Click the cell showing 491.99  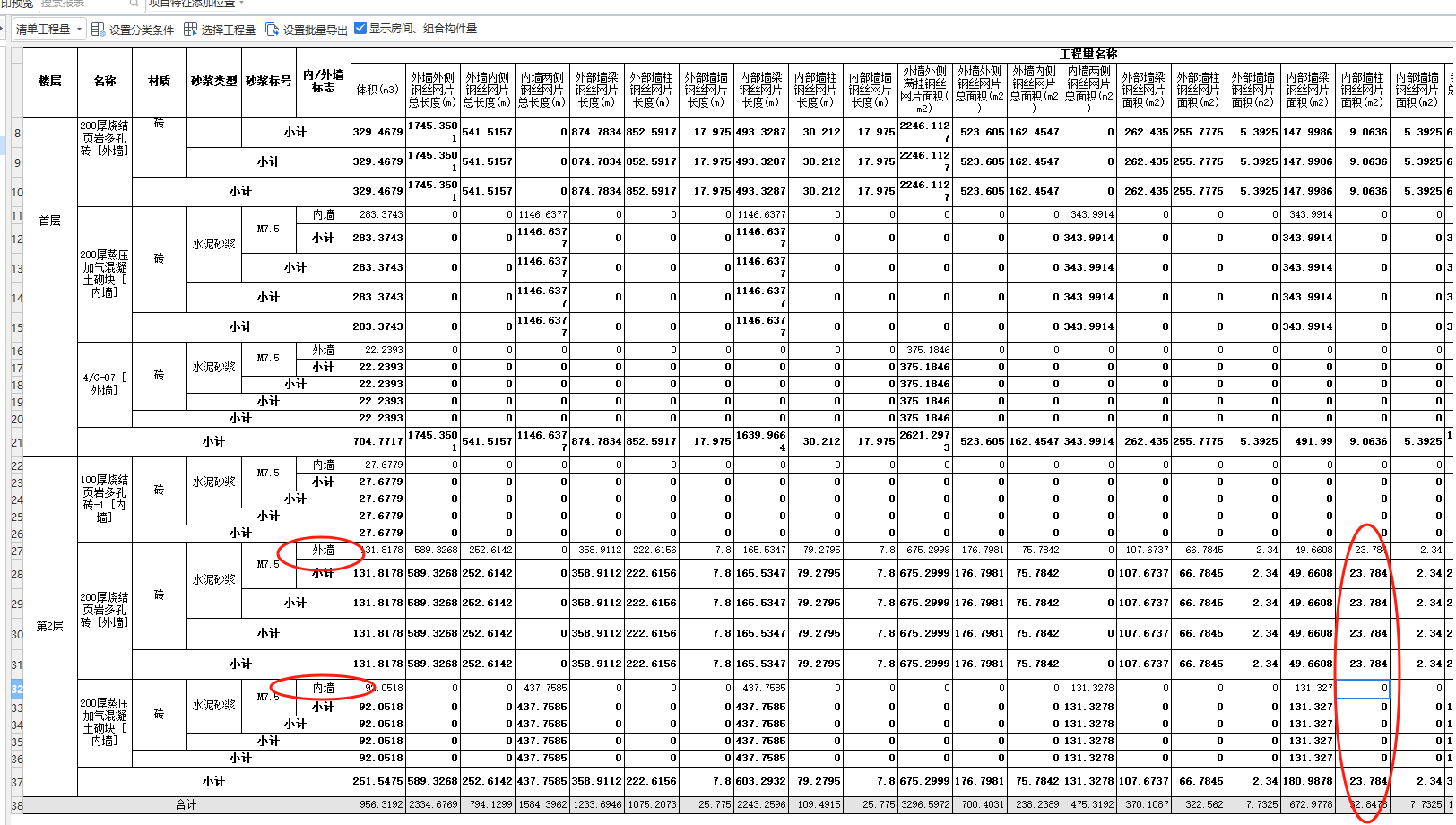coord(1308,442)
